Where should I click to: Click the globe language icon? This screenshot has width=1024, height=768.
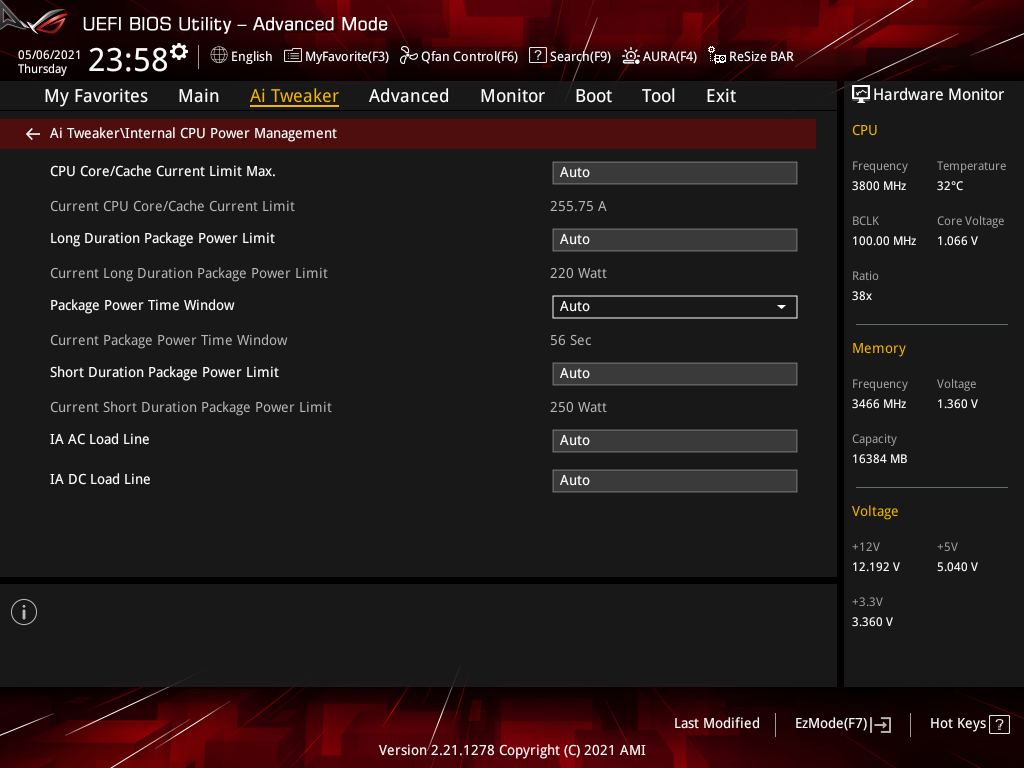[x=219, y=56]
